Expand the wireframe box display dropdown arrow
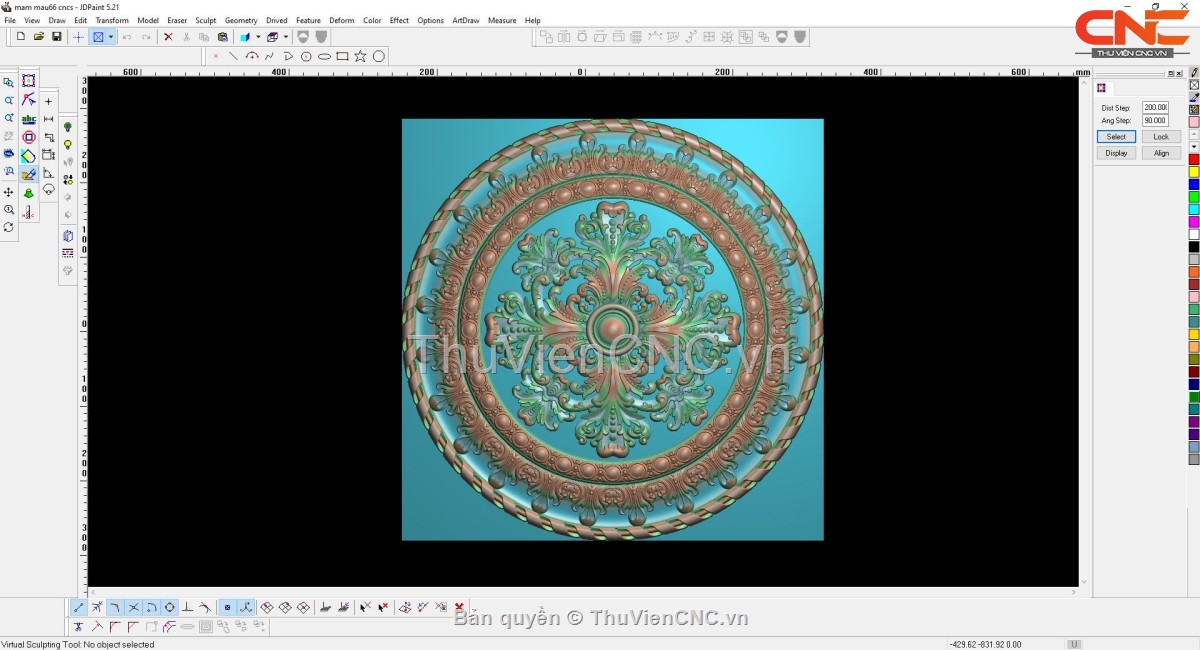This screenshot has width=1200, height=650. (x=286, y=37)
